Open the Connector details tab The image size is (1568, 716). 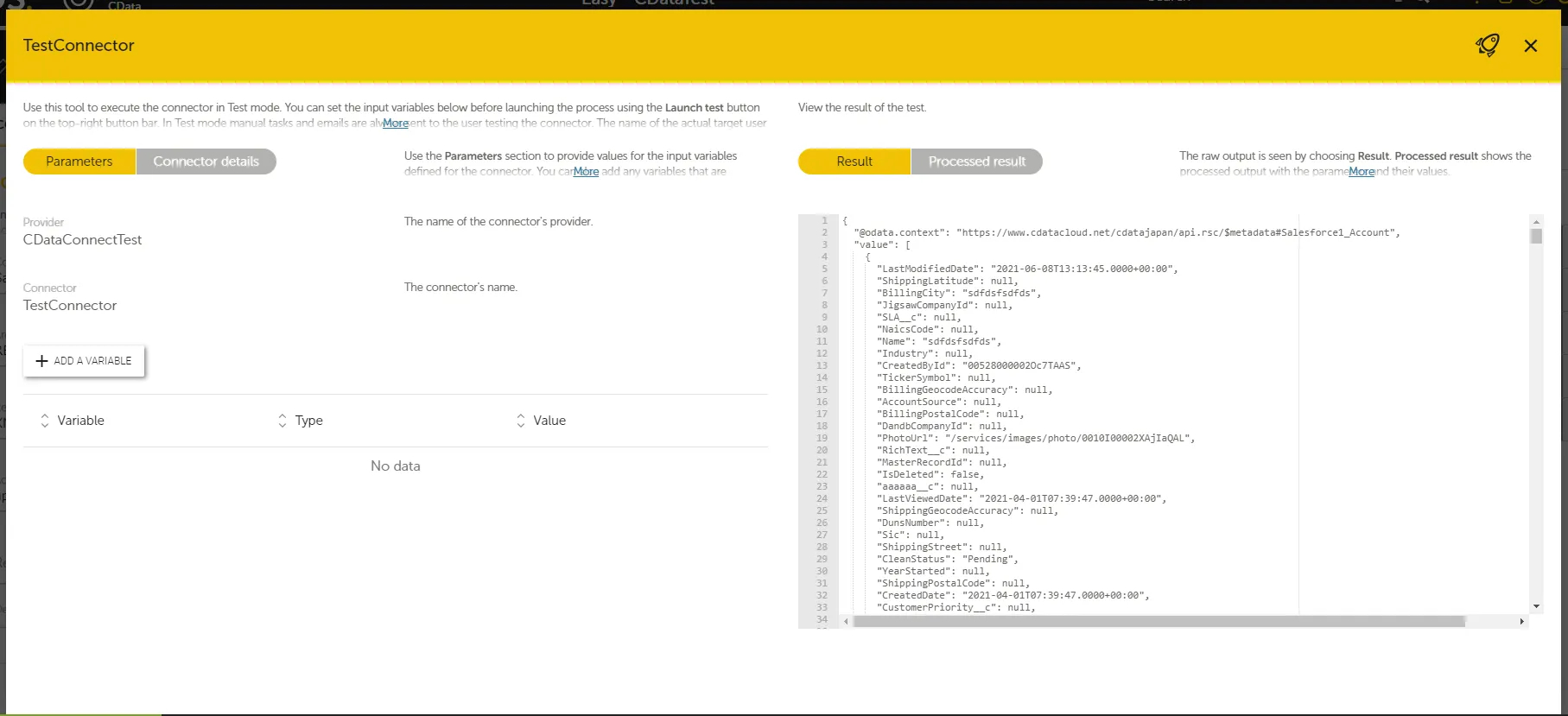coord(206,162)
